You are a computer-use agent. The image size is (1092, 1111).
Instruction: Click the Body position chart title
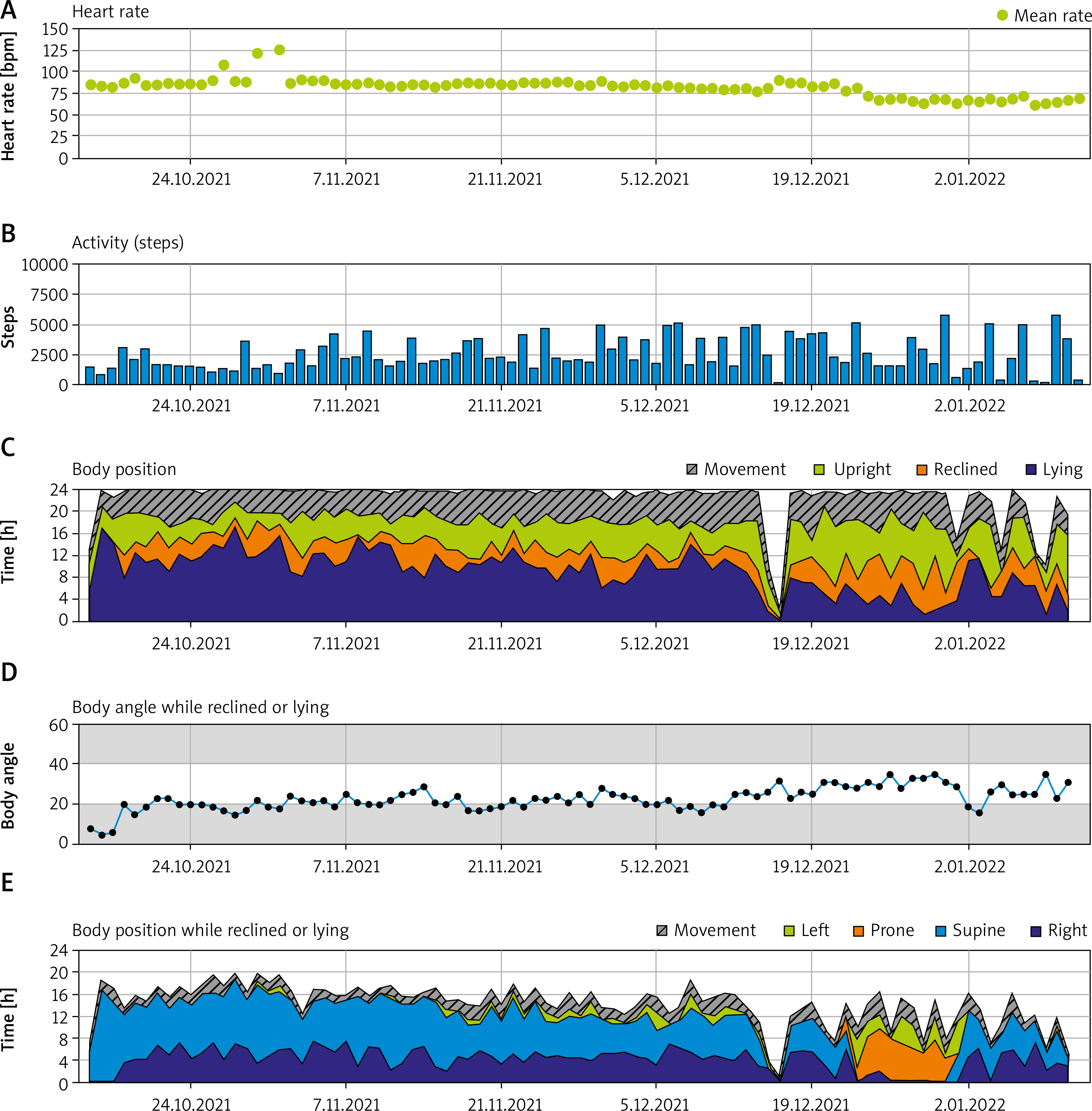pos(124,469)
